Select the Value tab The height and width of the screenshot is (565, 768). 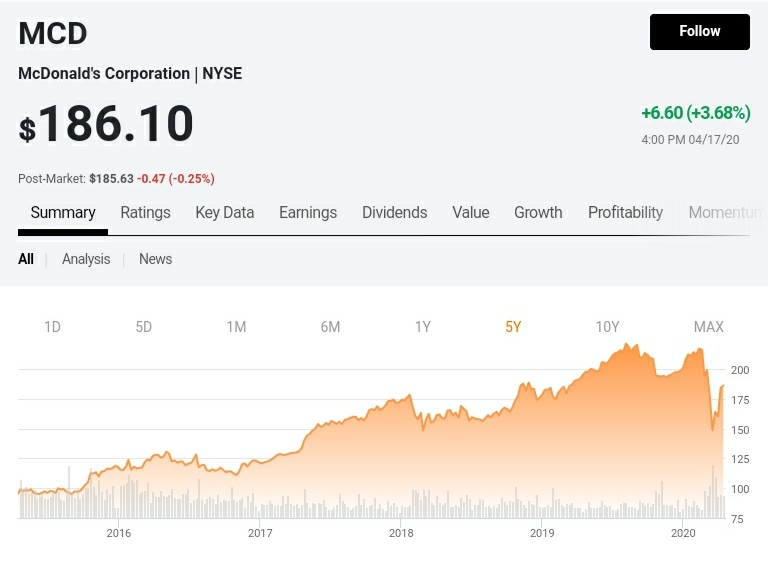click(x=470, y=212)
